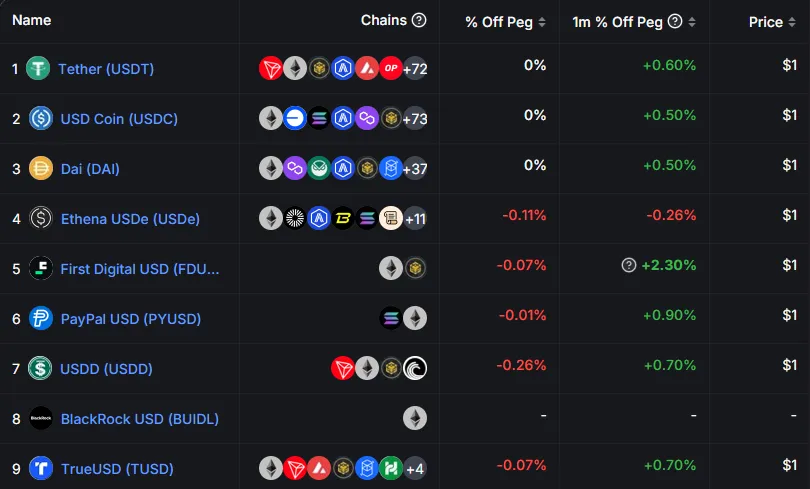Click the PayPal USD coin logo
The image size is (810, 489).
click(41, 319)
